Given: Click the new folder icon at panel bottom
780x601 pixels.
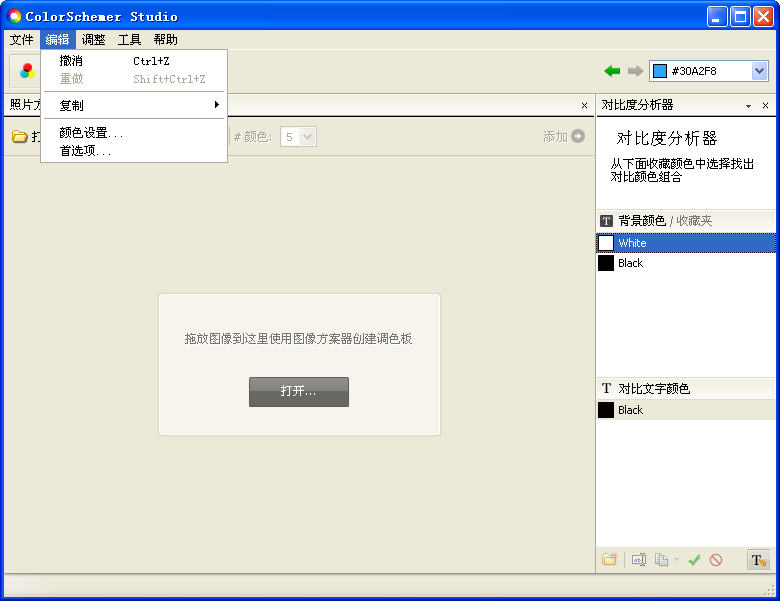Looking at the screenshot, I should coord(609,560).
